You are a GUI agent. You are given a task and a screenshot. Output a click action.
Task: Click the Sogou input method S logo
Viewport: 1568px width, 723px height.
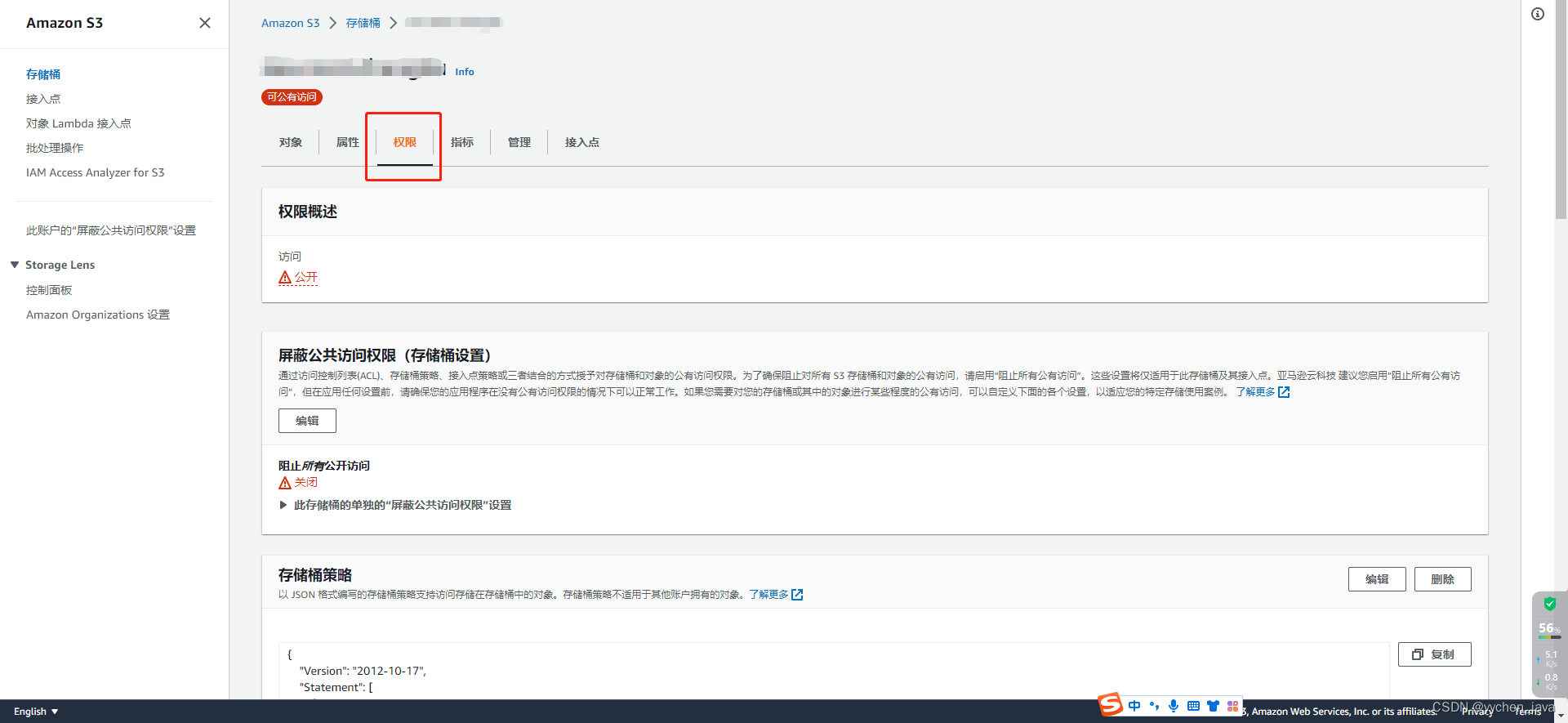point(1111,704)
